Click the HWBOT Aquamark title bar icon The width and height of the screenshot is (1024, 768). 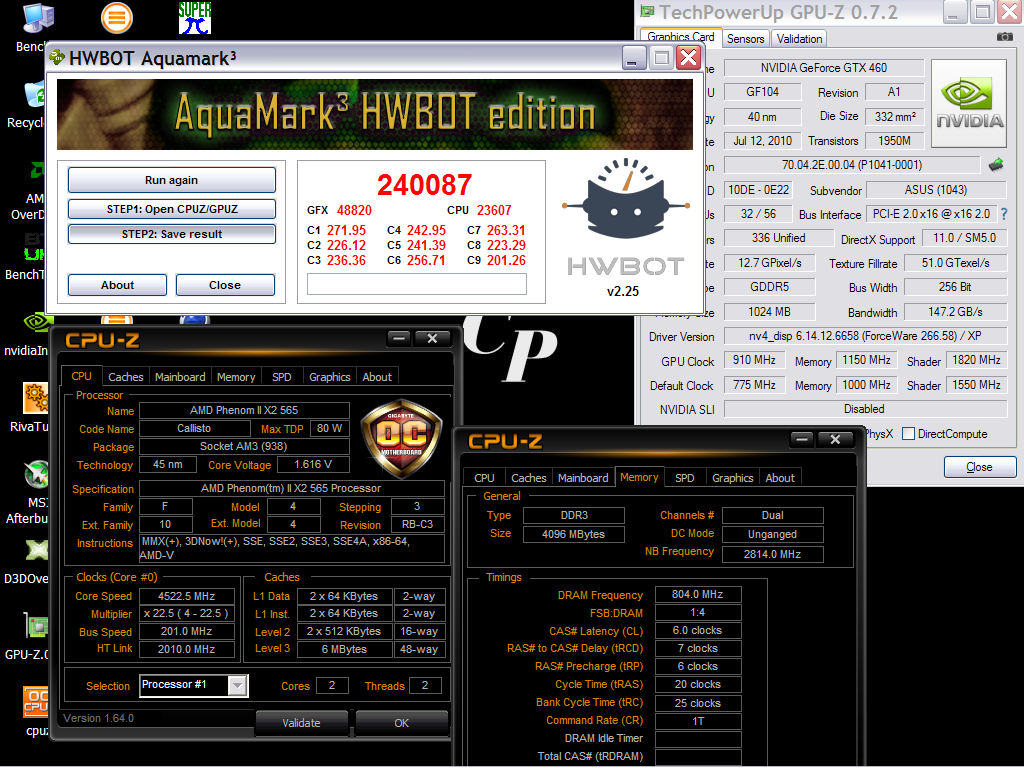(57, 58)
